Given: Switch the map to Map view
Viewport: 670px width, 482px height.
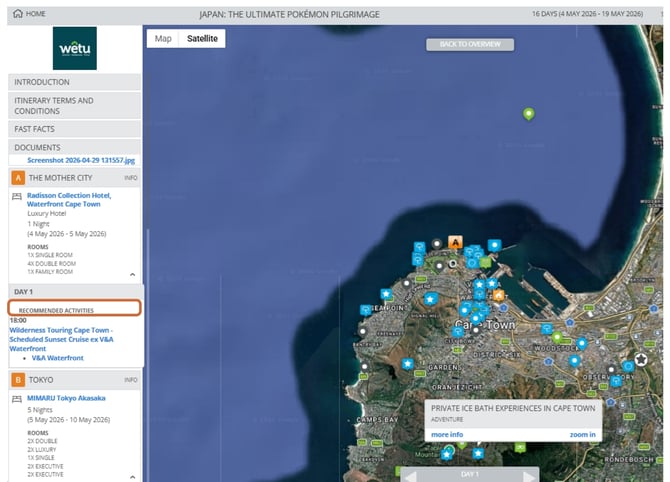Looking at the screenshot, I should (163, 38).
